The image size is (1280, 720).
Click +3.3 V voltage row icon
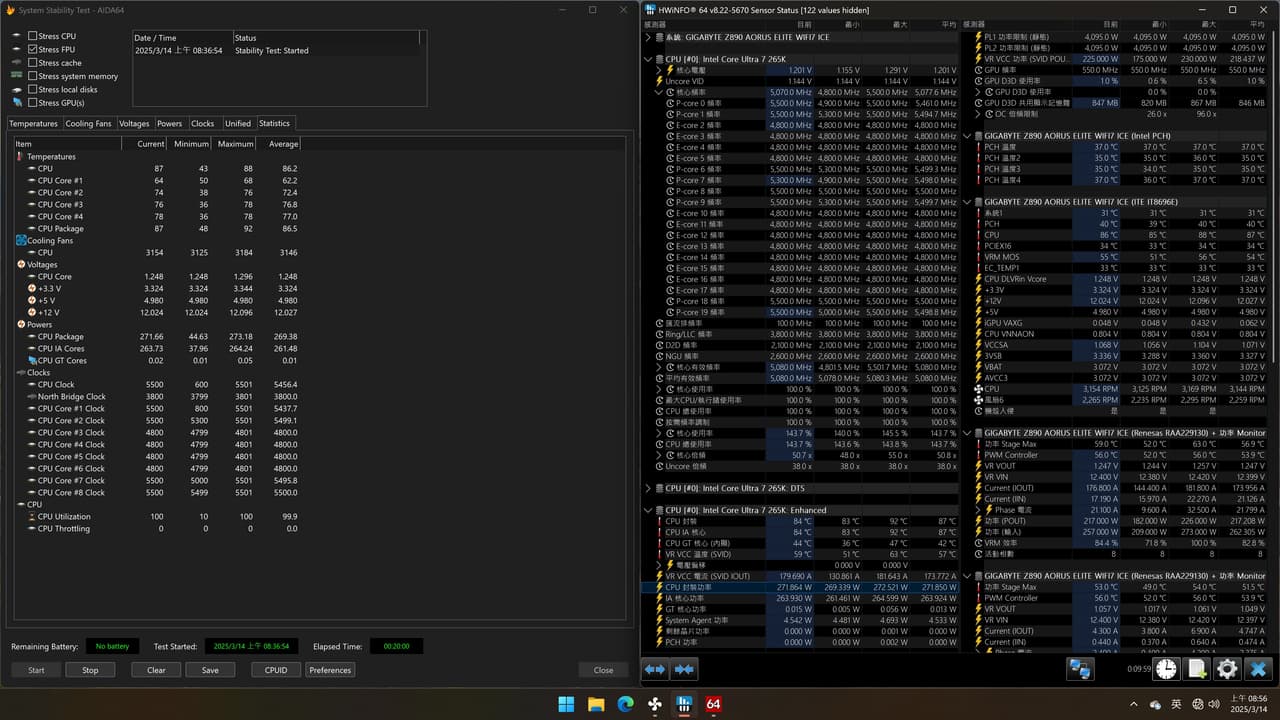32,289
